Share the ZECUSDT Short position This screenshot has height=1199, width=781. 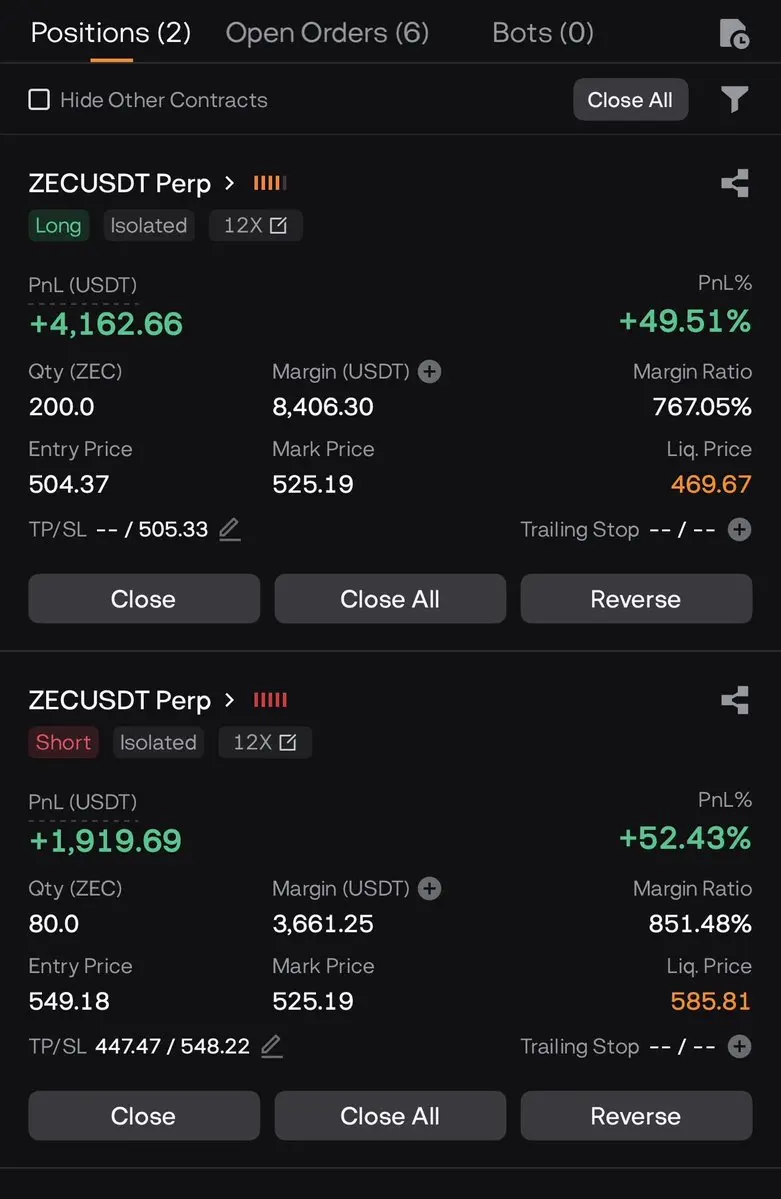[x=735, y=700]
